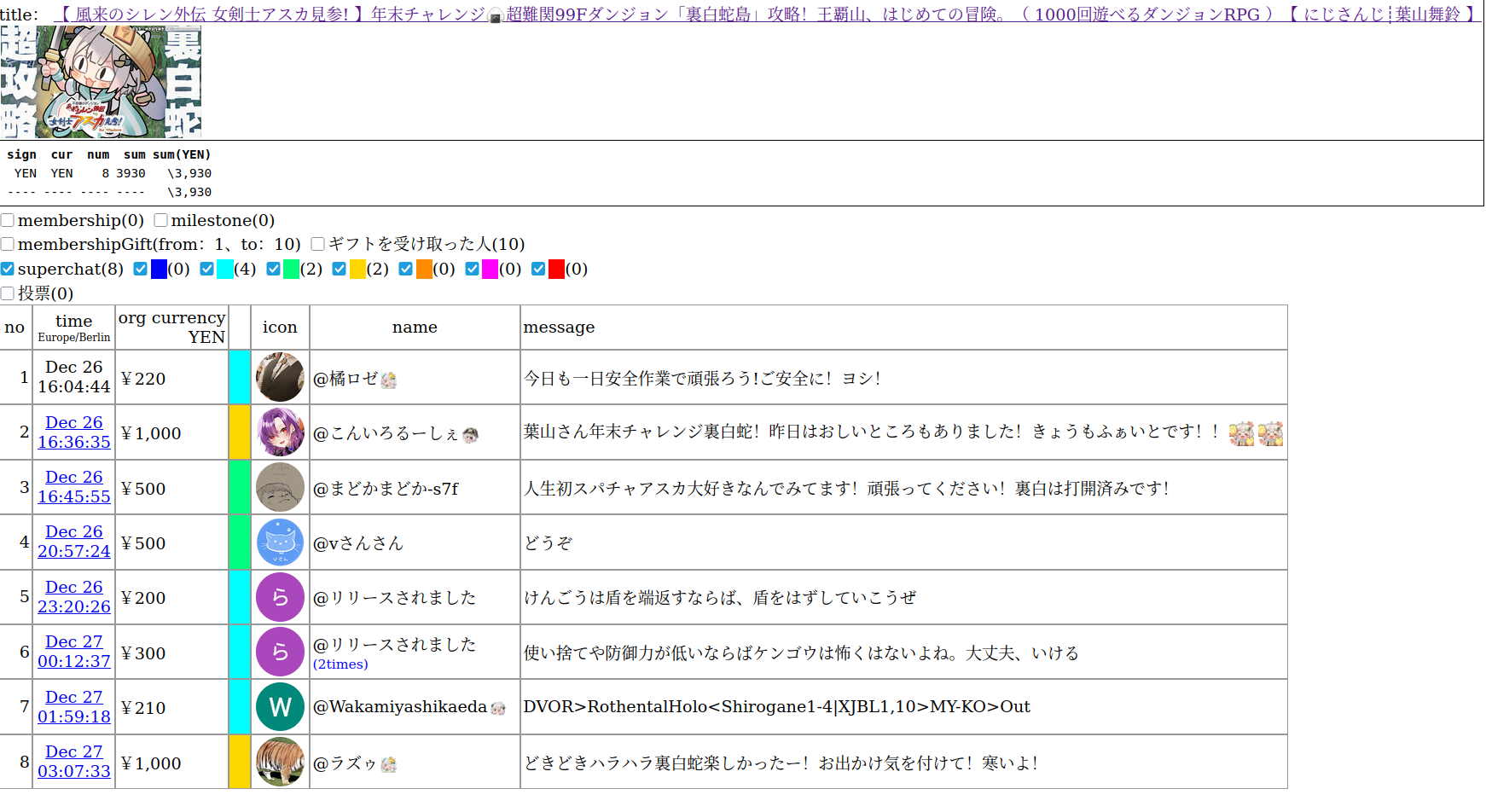
Task: Click the ¥1,000 amount in row 2
Action: (151, 433)
